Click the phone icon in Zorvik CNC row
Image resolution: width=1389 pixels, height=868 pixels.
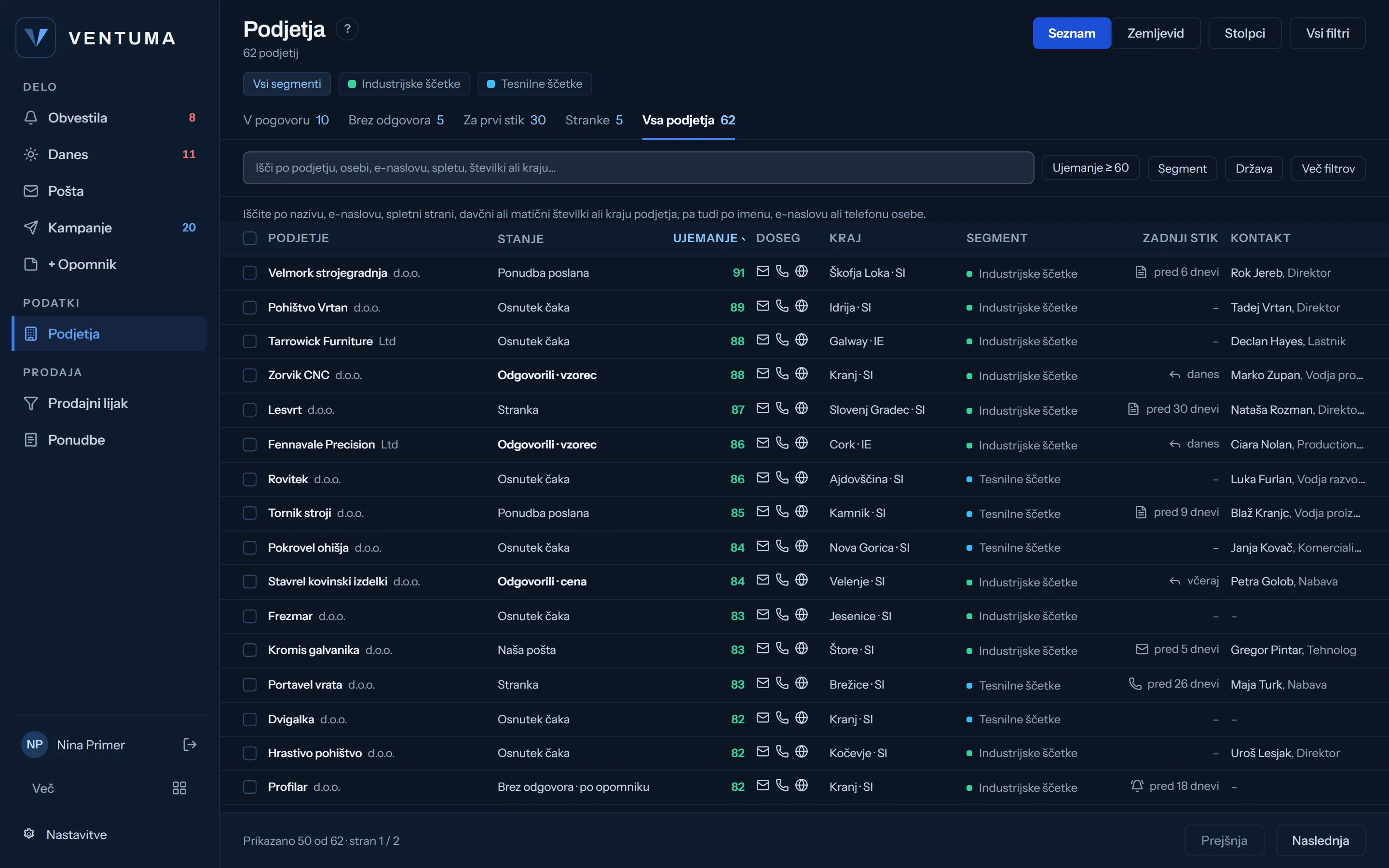point(782,374)
